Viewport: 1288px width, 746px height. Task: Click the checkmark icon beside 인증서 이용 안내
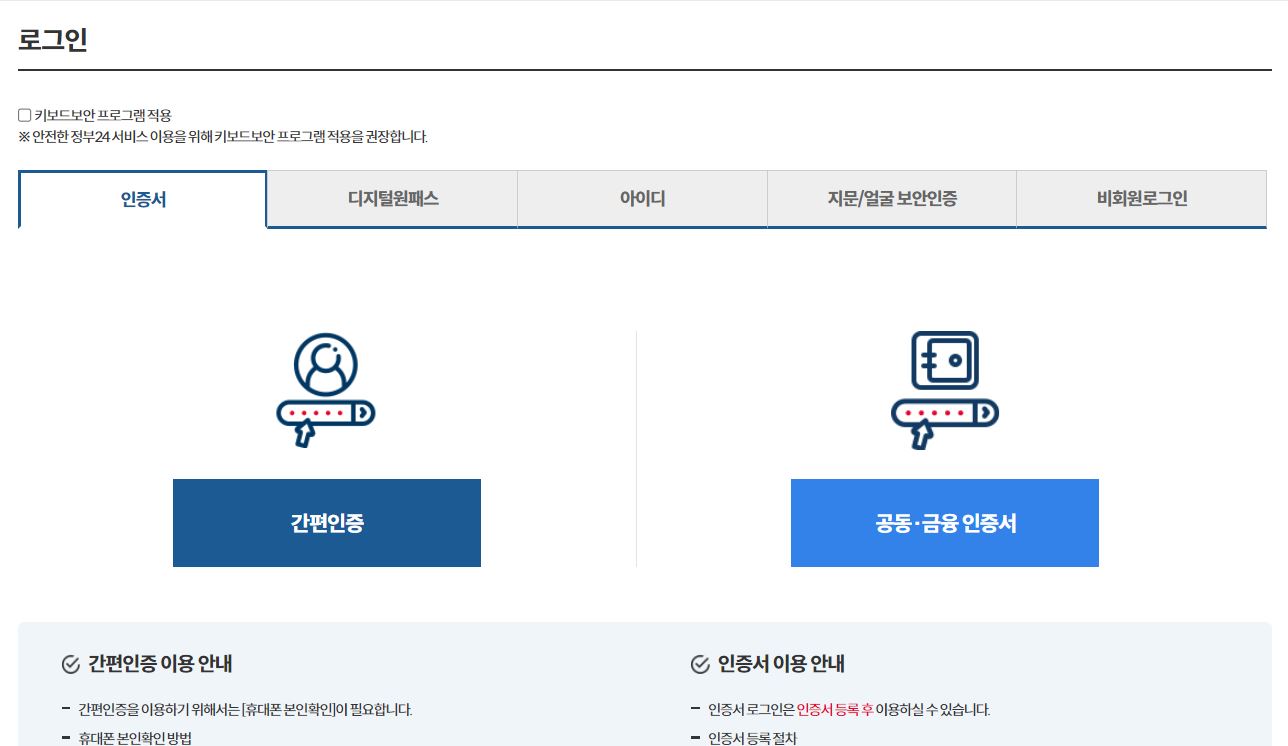tap(698, 663)
